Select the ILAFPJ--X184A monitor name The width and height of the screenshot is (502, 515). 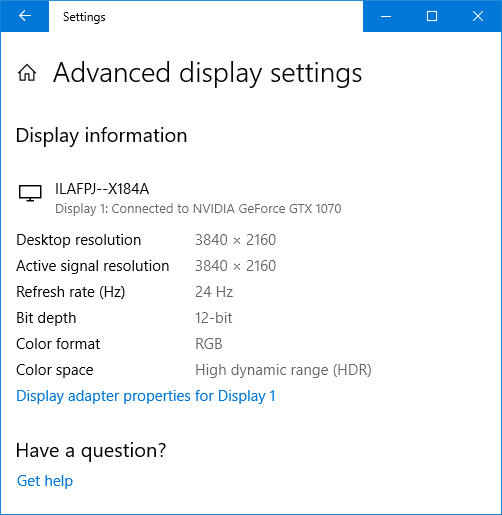pos(102,189)
